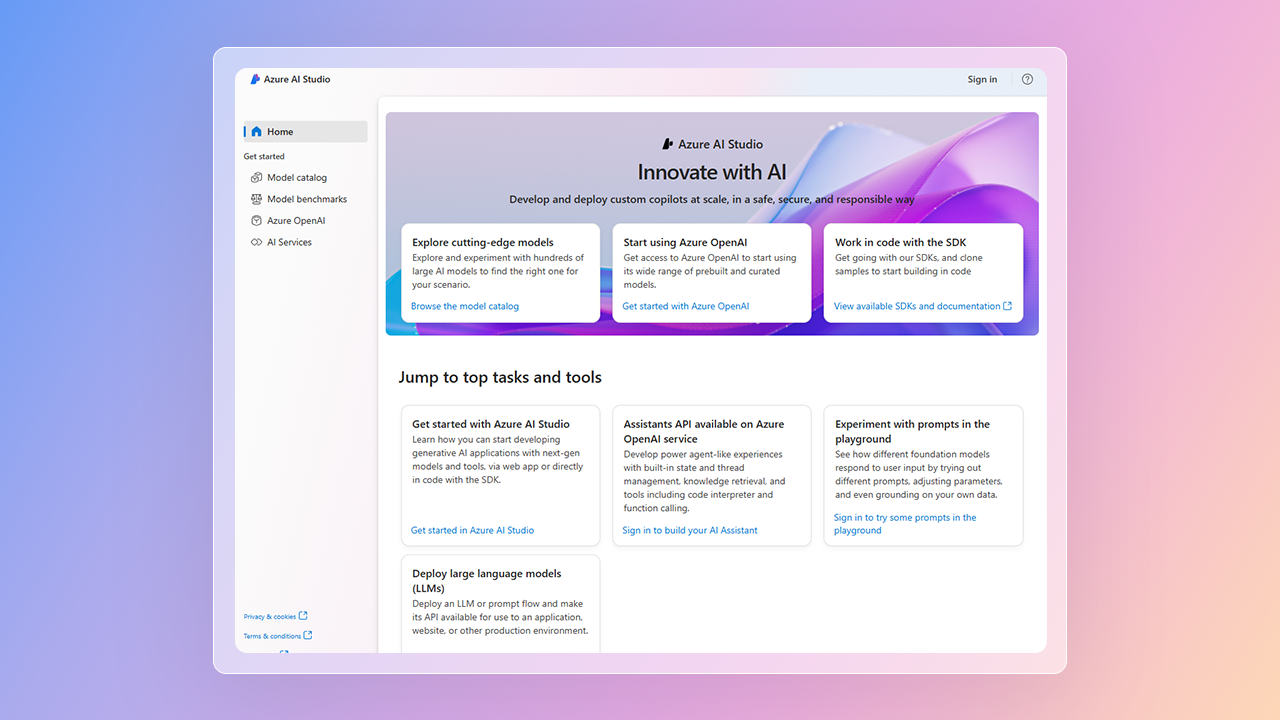This screenshot has height=720, width=1280.
Task: Click external link icon after SDKs documentation
Action: (x=1007, y=306)
